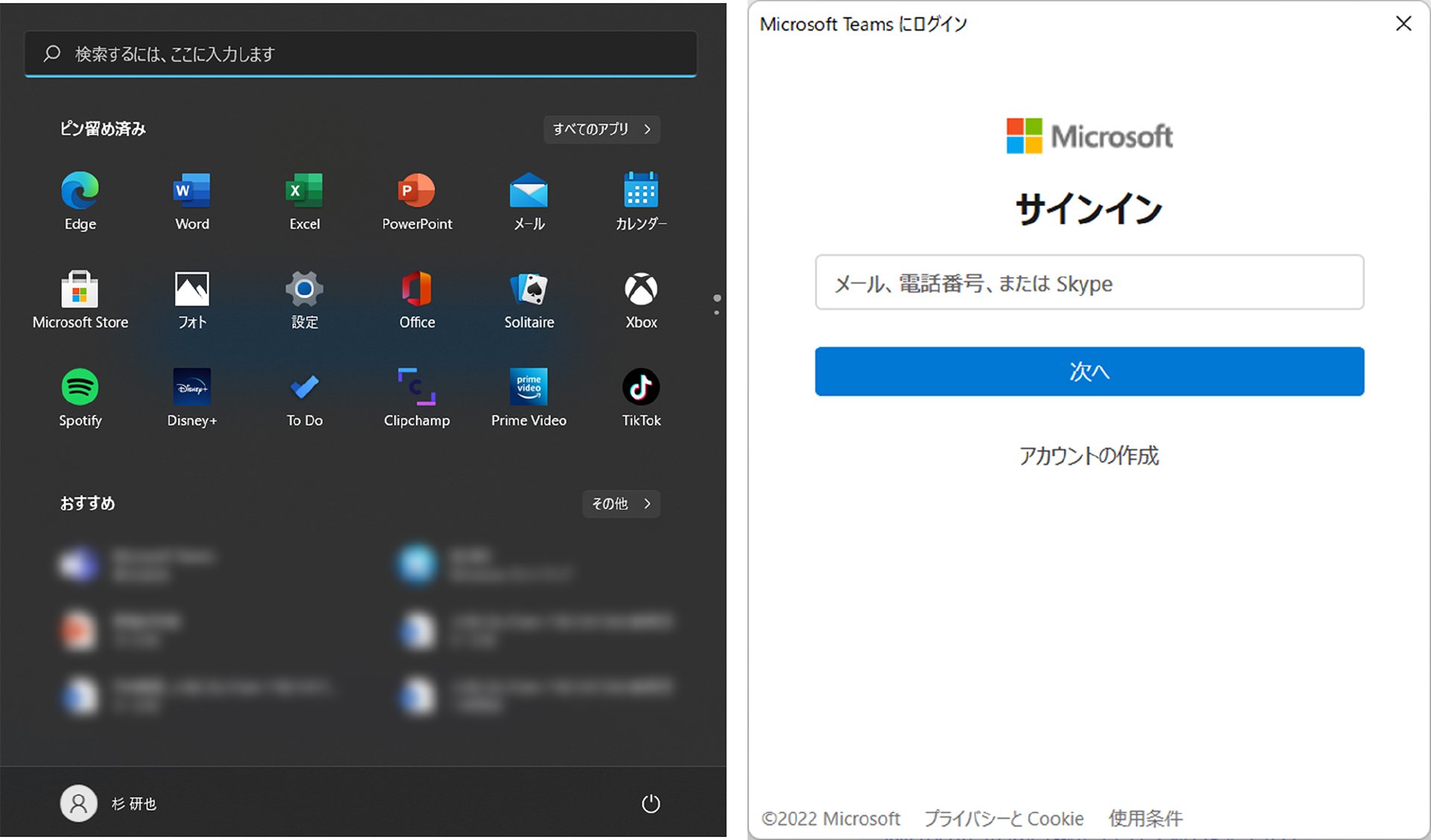Open the user account 杉 研也
1431x840 pixels.
[108, 803]
